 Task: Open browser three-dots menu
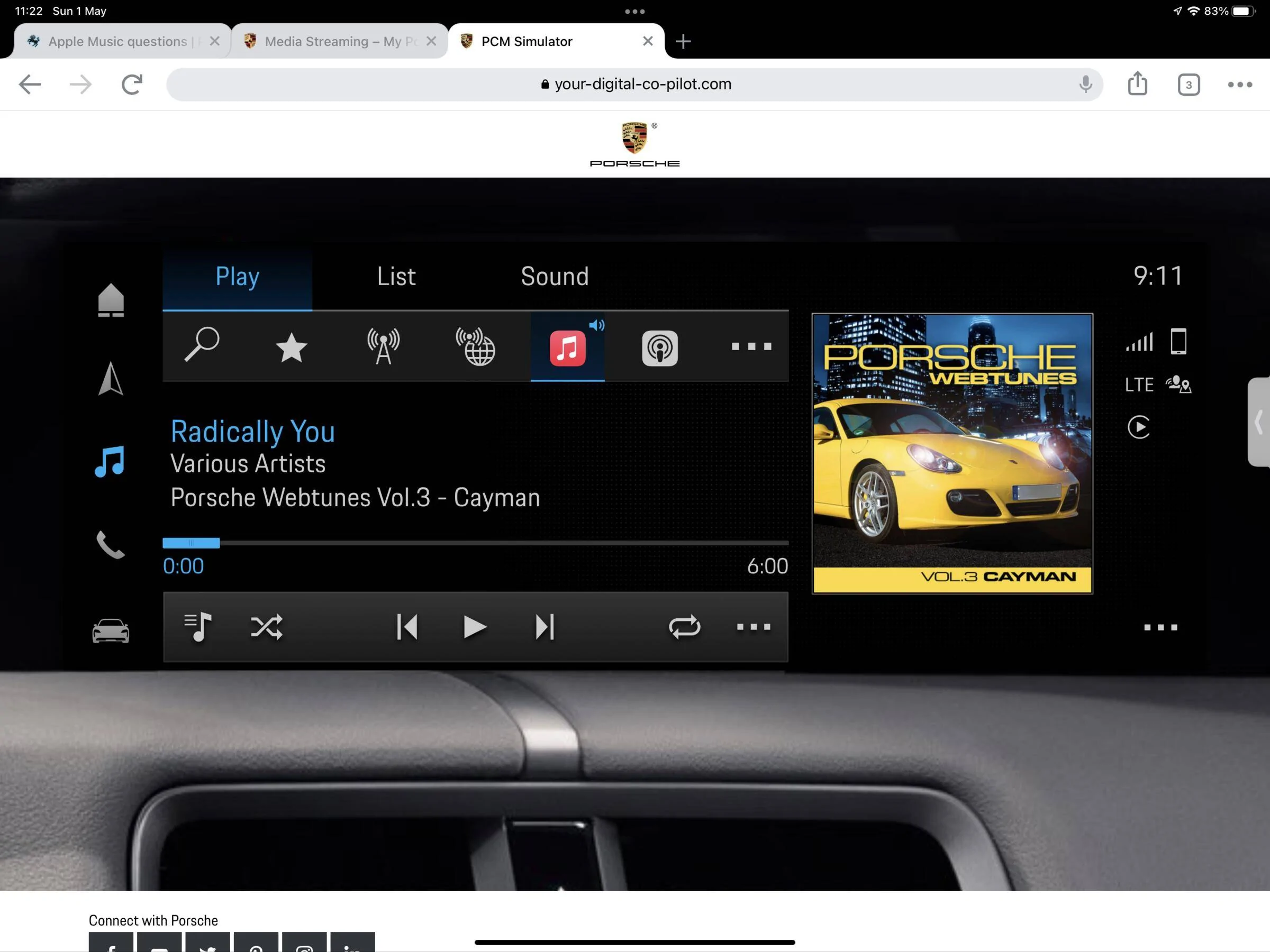coord(1240,84)
